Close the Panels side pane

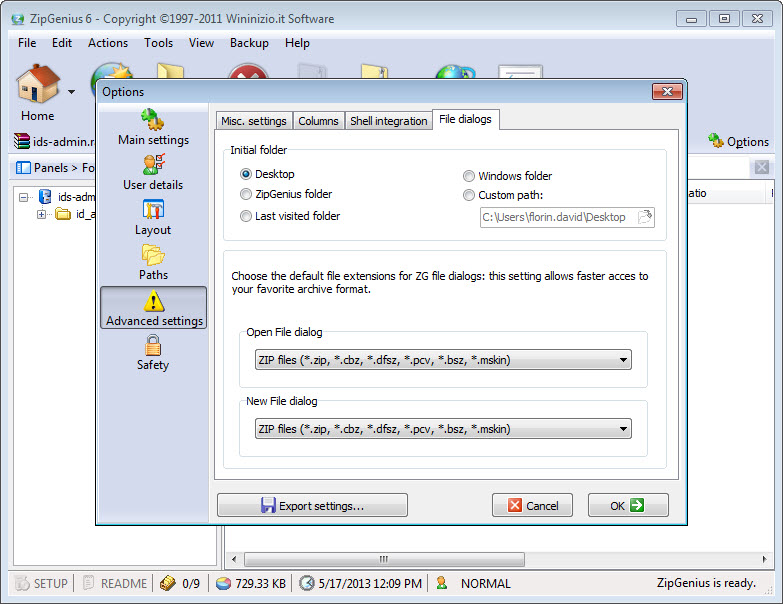click(x=762, y=167)
